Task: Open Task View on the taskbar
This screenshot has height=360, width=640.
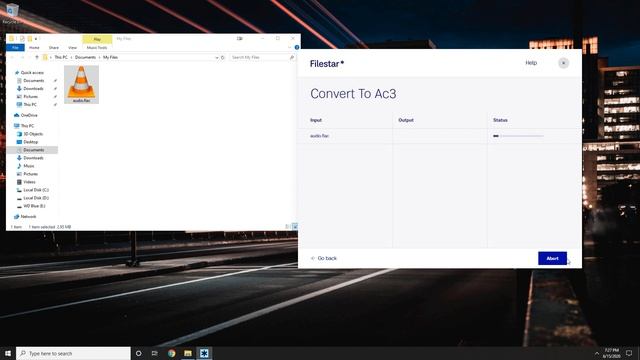Action: pyautogui.click(x=155, y=353)
